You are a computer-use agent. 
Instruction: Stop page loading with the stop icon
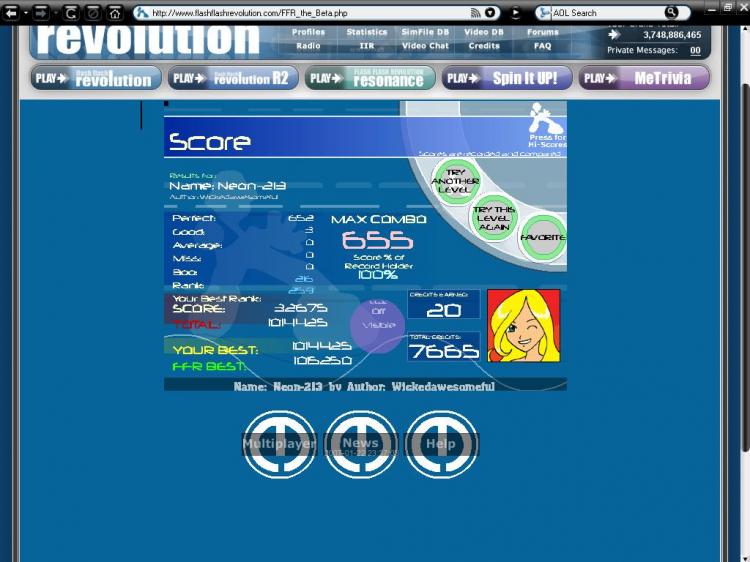93,13
